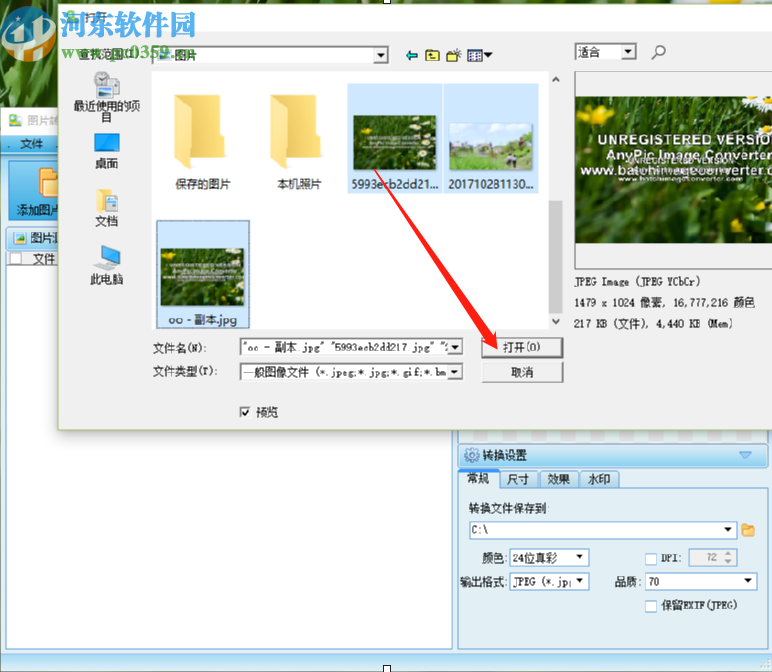Image resolution: width=772 pixels, height=672 pixels.
Task: Open Desktop (桌面) shortcut
Action: tap(106, 151)
